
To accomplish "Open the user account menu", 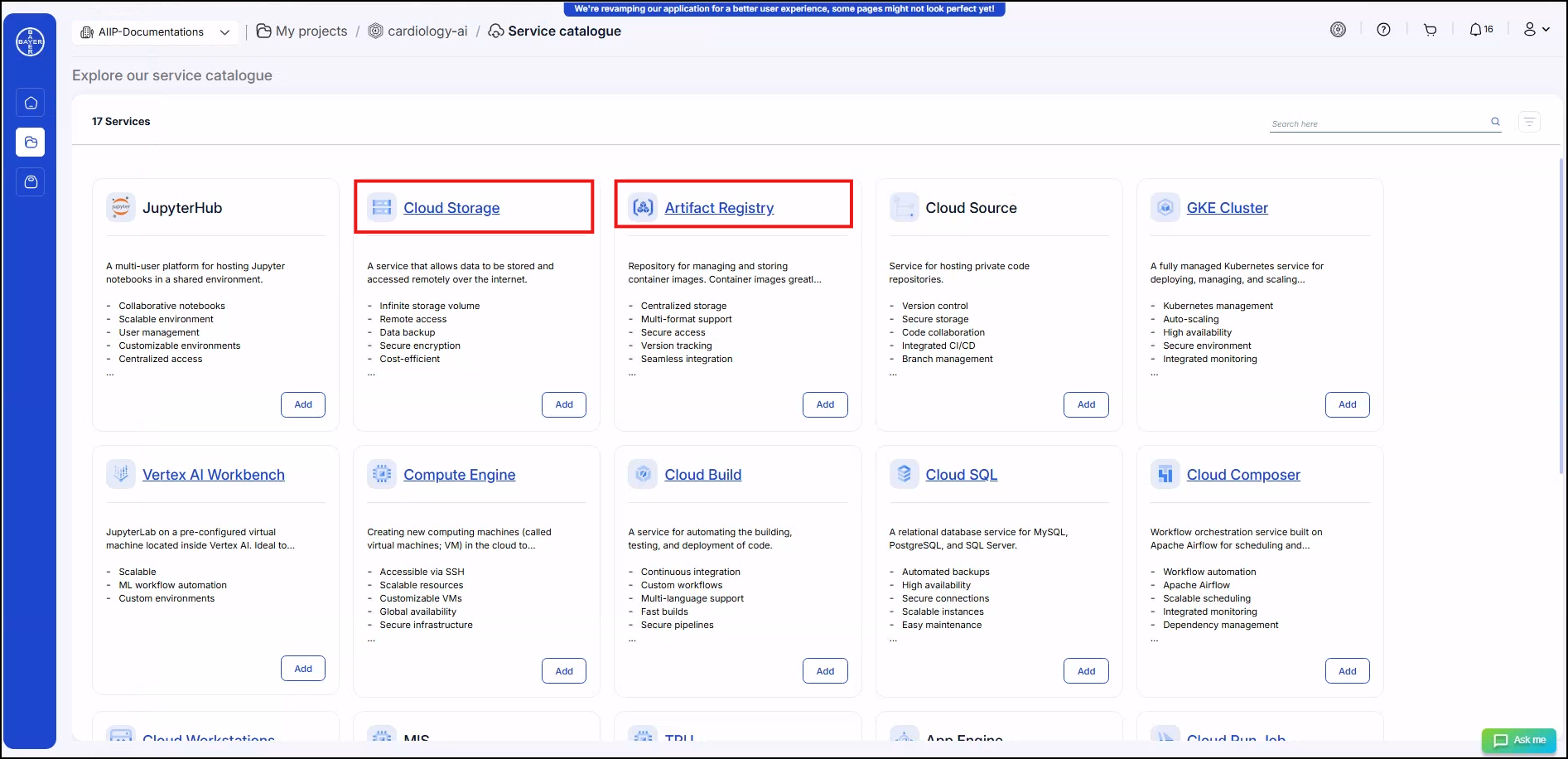I will click(1537, 29).
